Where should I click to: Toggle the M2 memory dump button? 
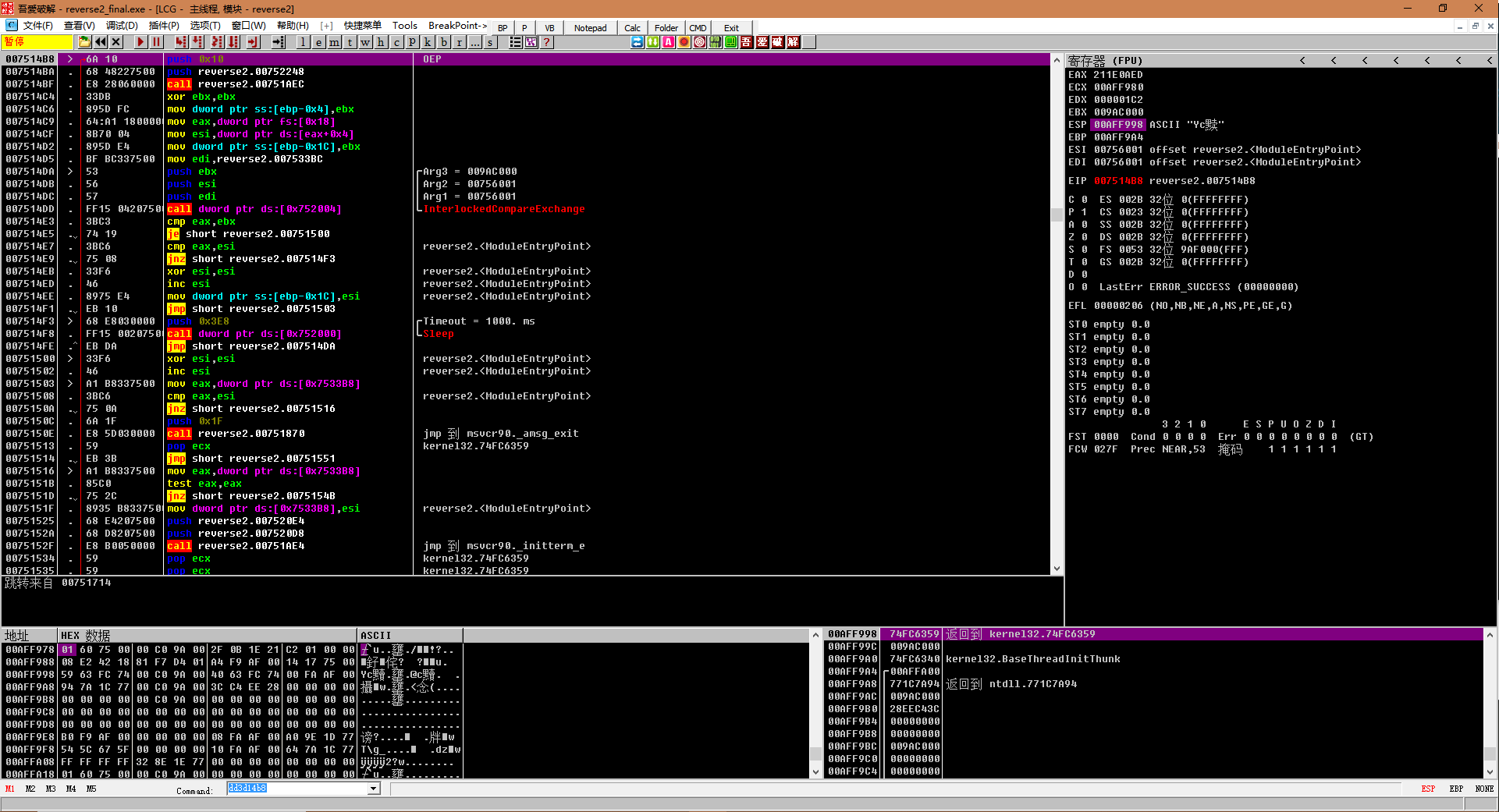tap(30, 789)
